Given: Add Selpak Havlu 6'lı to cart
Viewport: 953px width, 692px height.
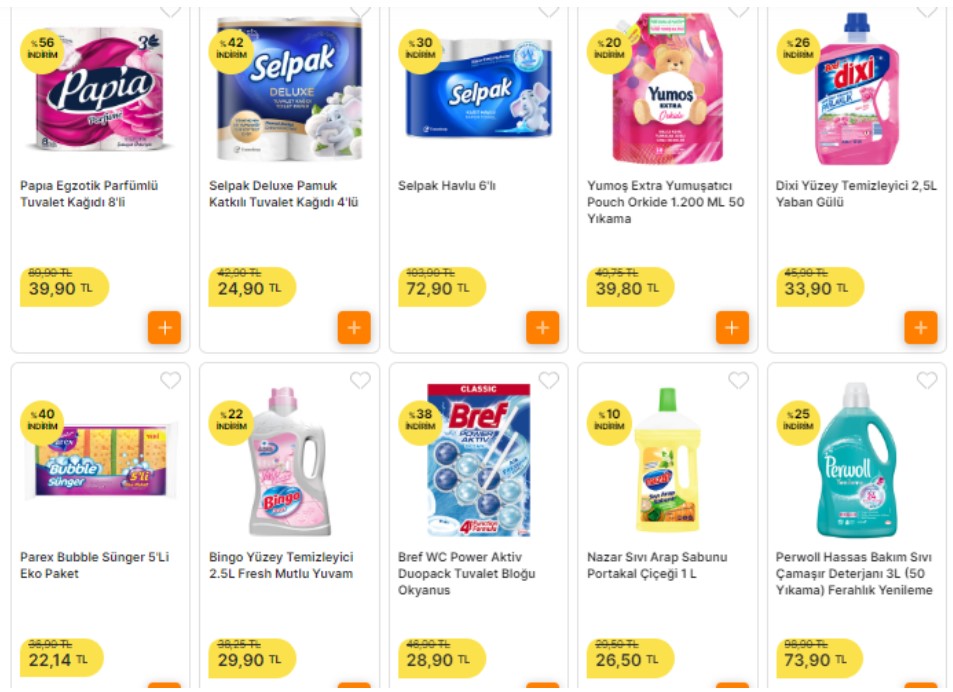Looking at the screenshot, I should [542, 327].
